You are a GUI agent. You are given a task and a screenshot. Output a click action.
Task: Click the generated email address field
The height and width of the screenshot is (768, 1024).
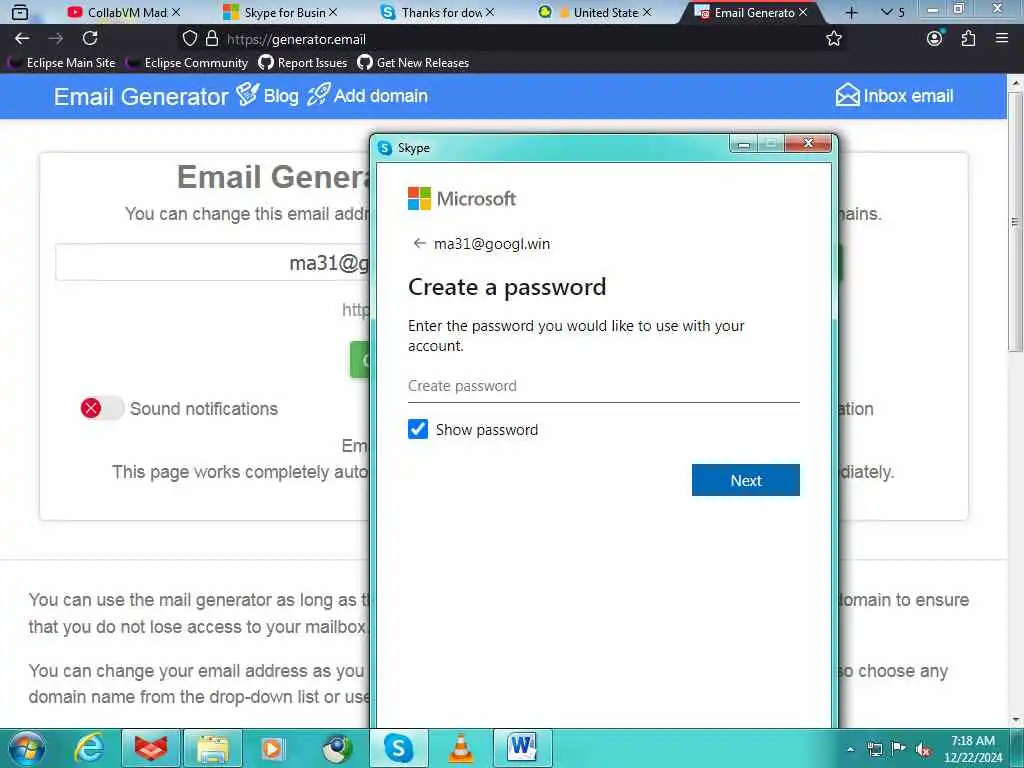coord(212,263)
